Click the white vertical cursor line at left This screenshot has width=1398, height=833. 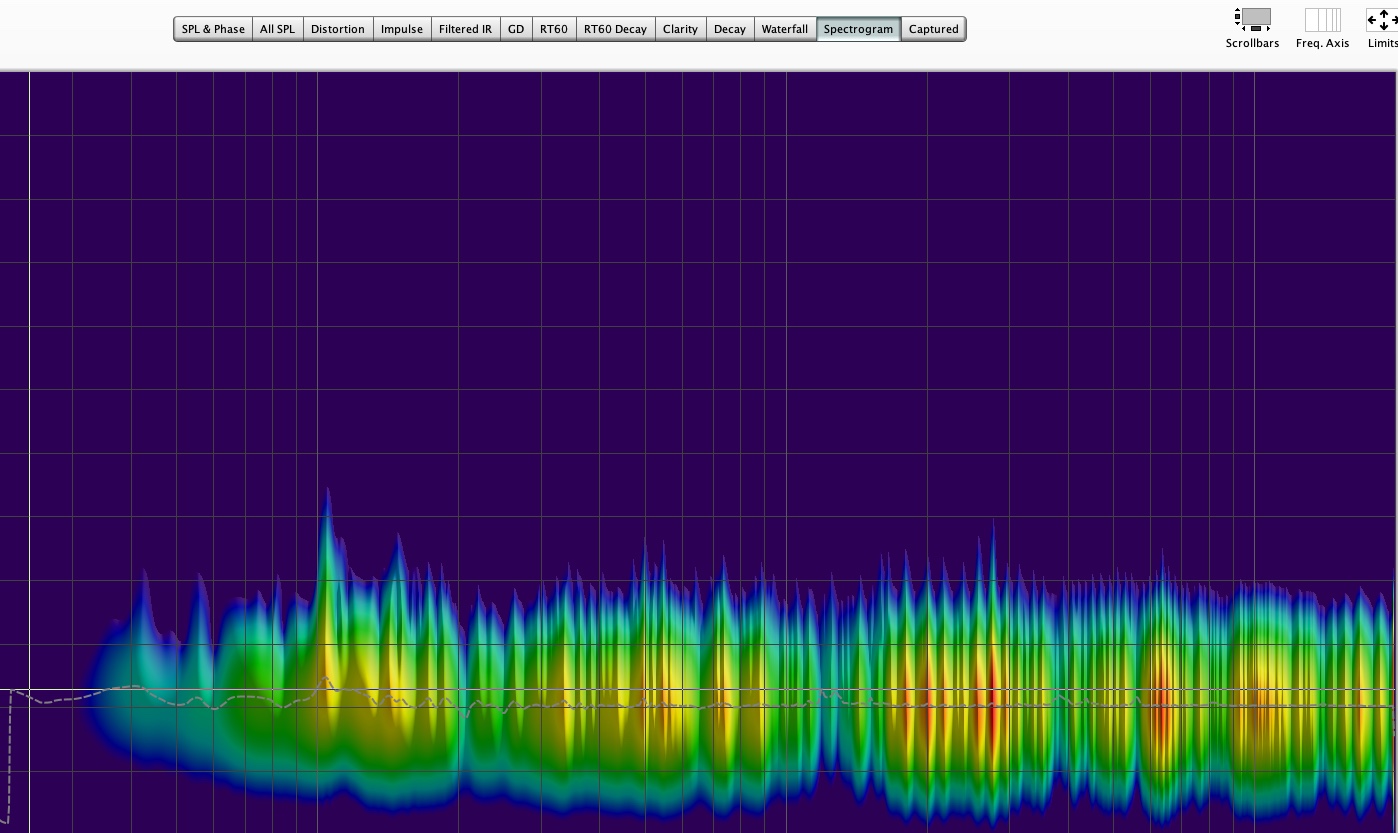[x=30, y=400]
